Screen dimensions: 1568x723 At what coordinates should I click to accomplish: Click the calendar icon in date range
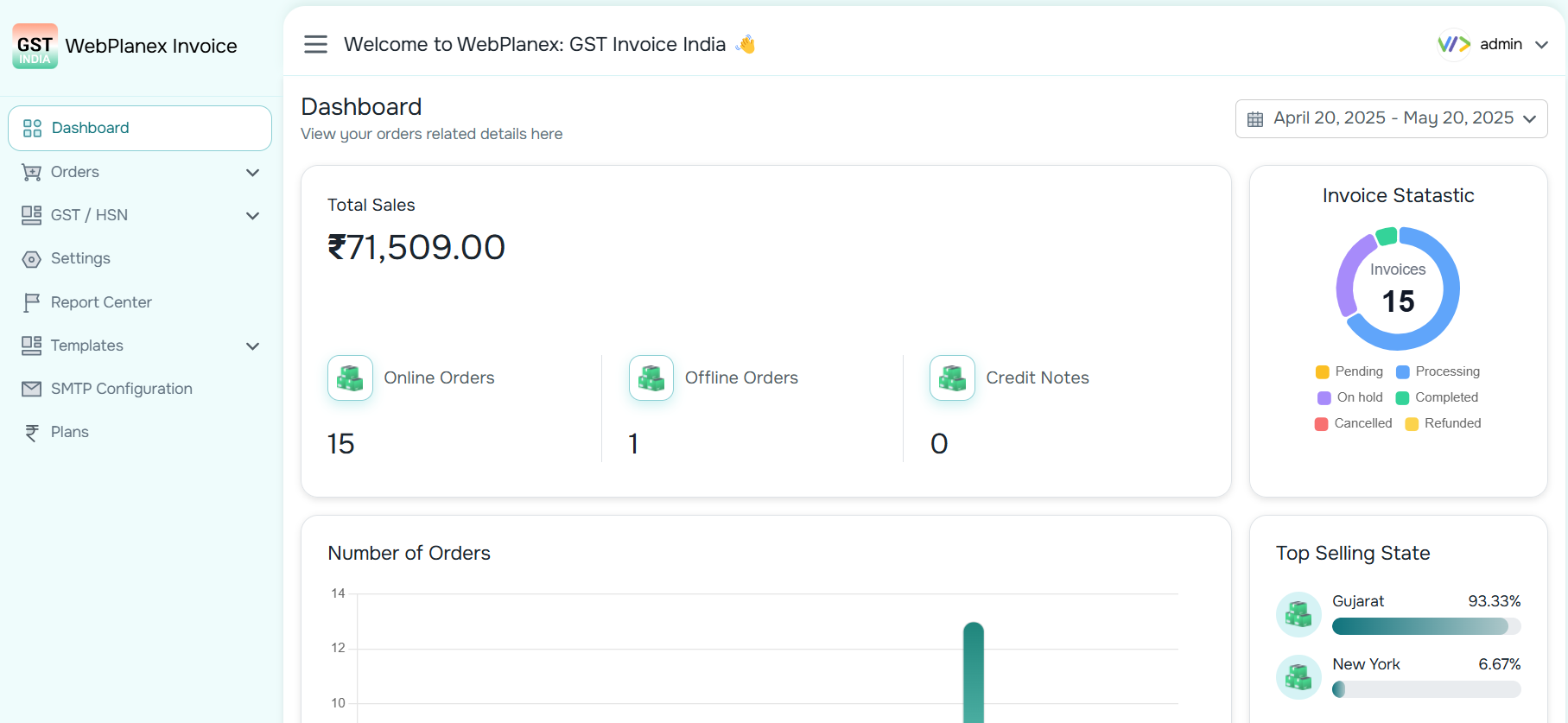point(1255,119)
